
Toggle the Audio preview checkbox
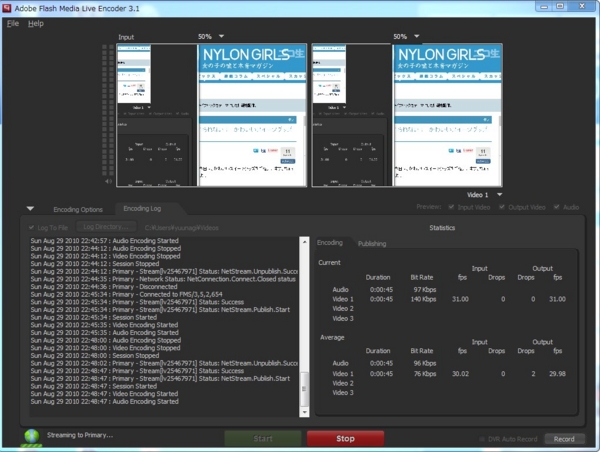click(x=556, y=207)
